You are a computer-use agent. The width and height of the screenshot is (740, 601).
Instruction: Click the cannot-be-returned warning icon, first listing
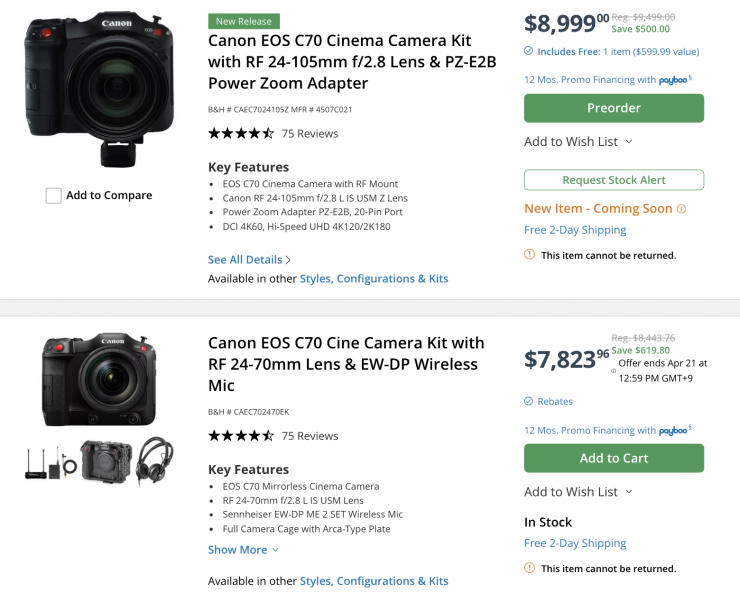click(529, 255)
